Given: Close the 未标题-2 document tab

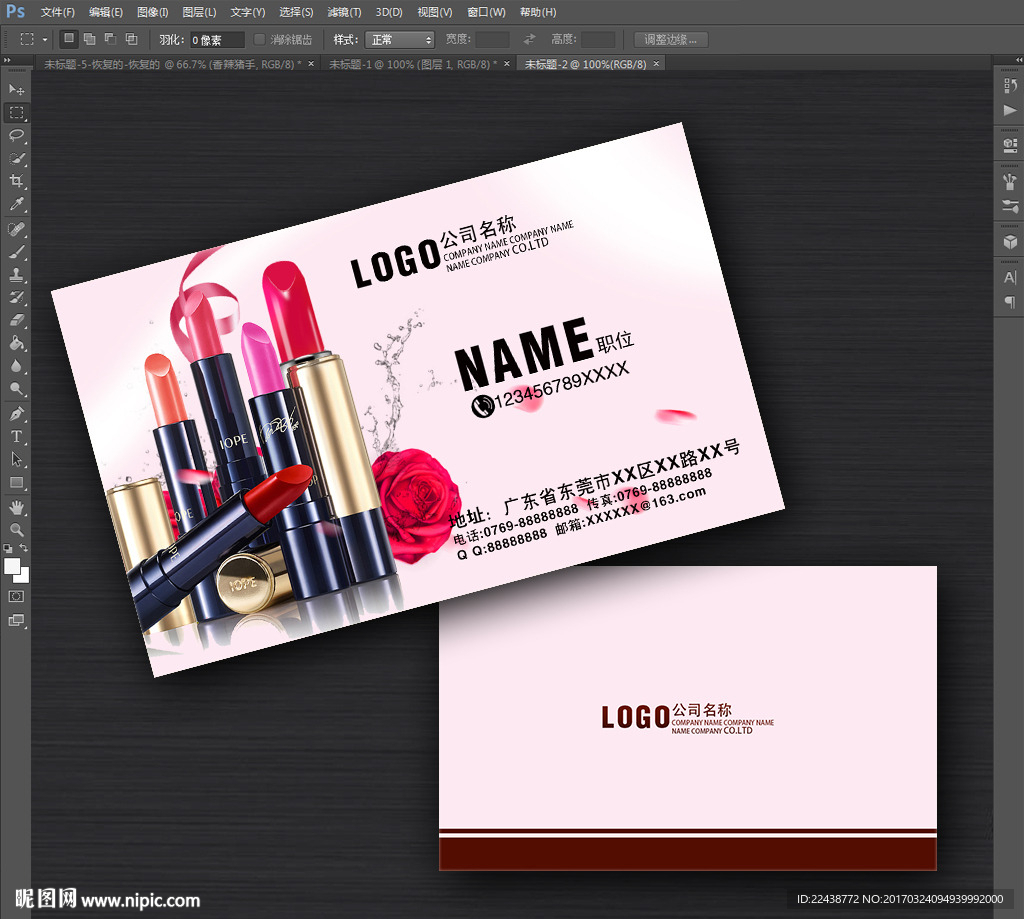Looking at the screenshot, I should 656,63.
